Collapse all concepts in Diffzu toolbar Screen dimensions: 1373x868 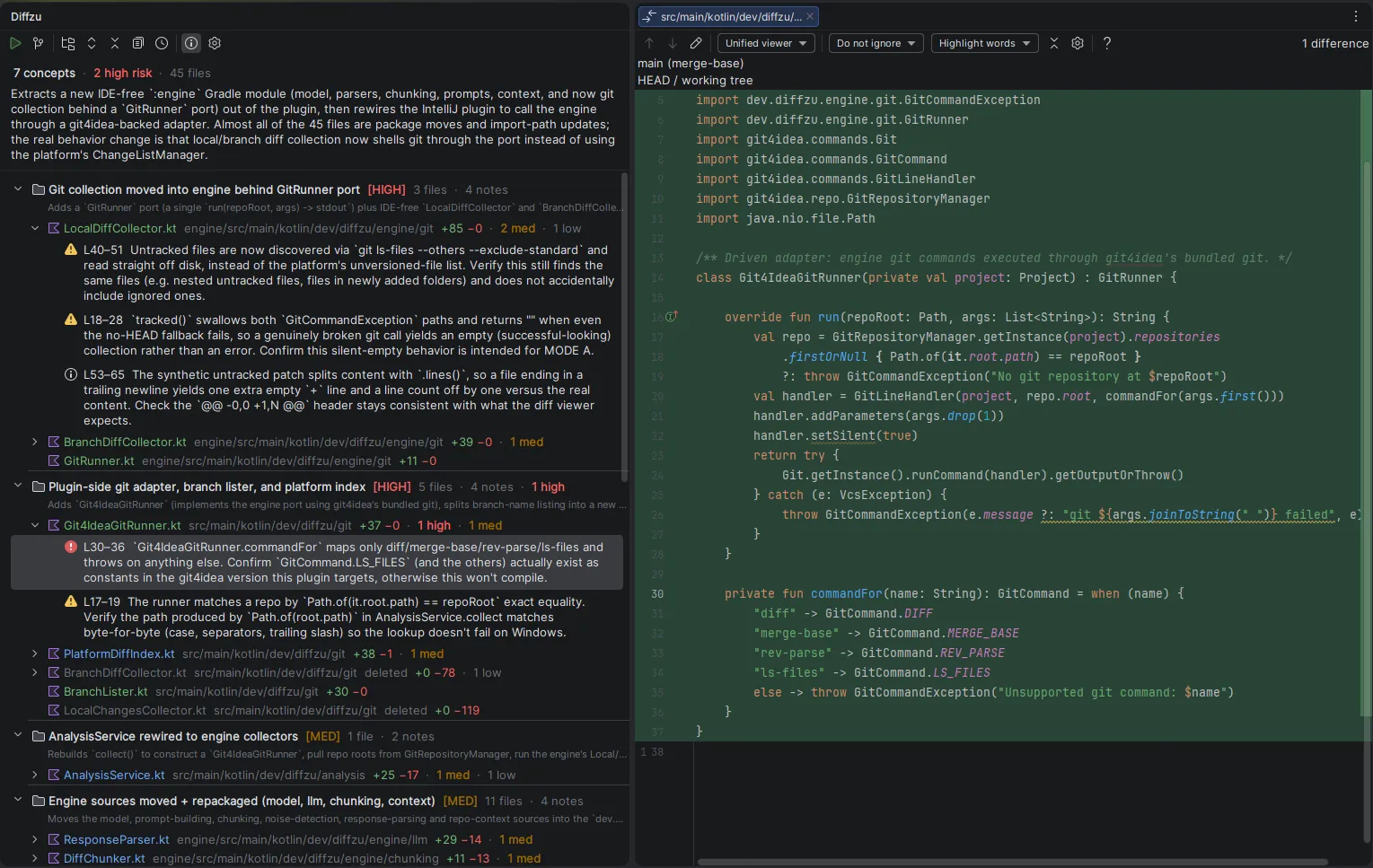click(x=115, y=43)
